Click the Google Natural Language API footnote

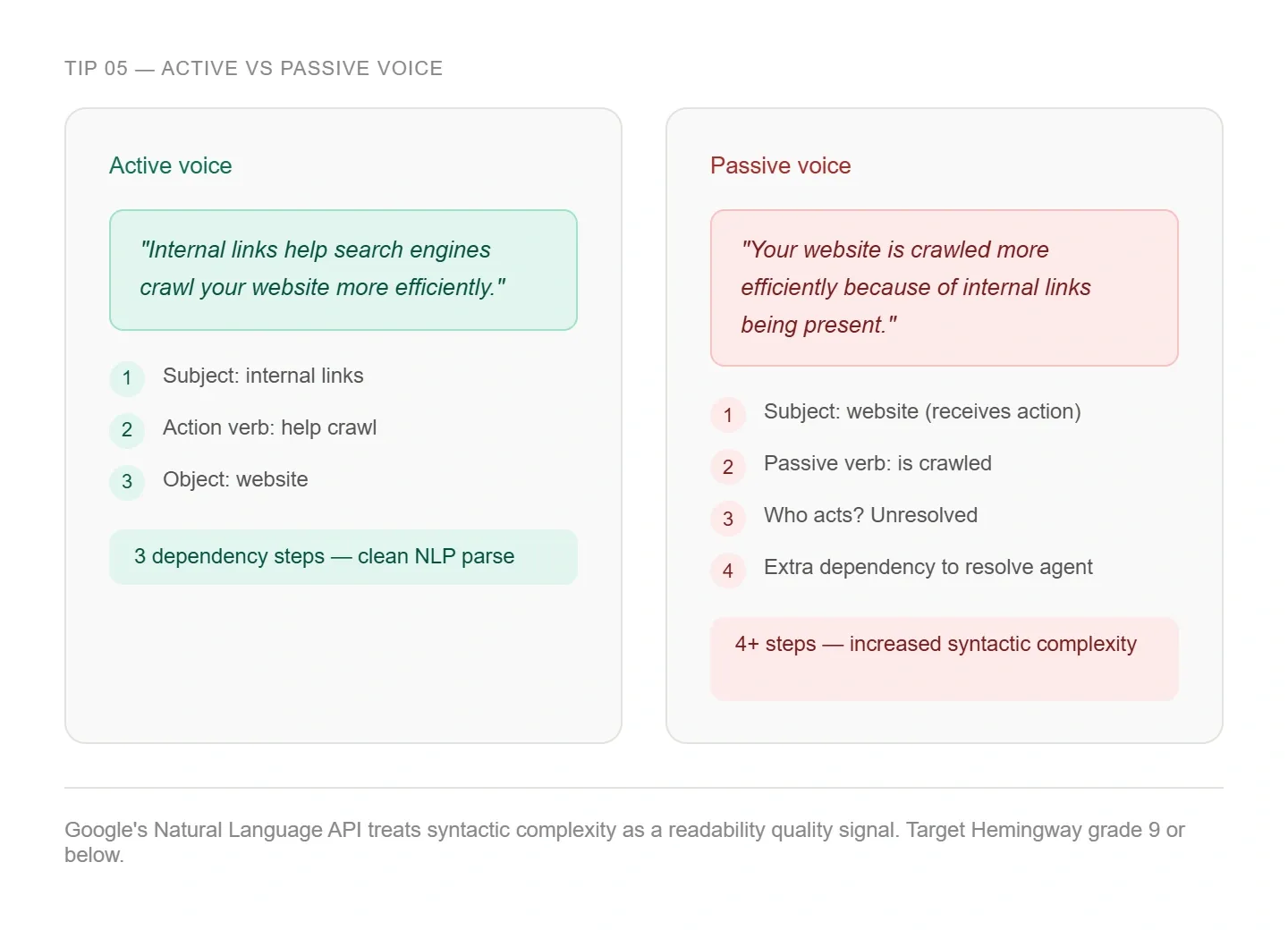pyautogui.click(x=624, y=841)
